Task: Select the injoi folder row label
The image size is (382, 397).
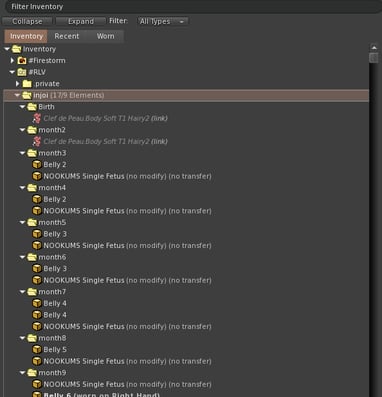Action: pyautogui.click(x=69, y=95)
